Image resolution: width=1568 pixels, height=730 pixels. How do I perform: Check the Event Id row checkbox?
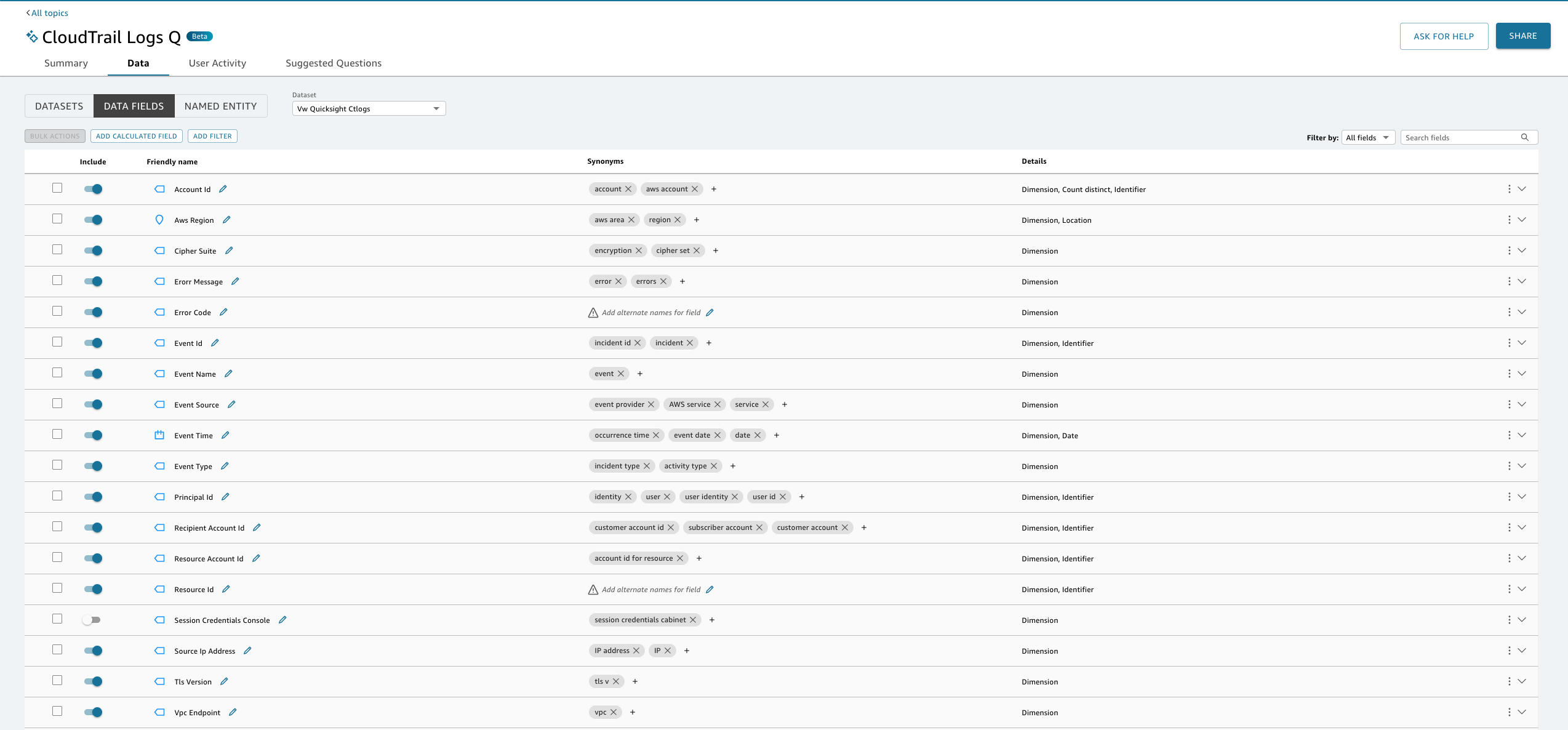click(57, 342)
